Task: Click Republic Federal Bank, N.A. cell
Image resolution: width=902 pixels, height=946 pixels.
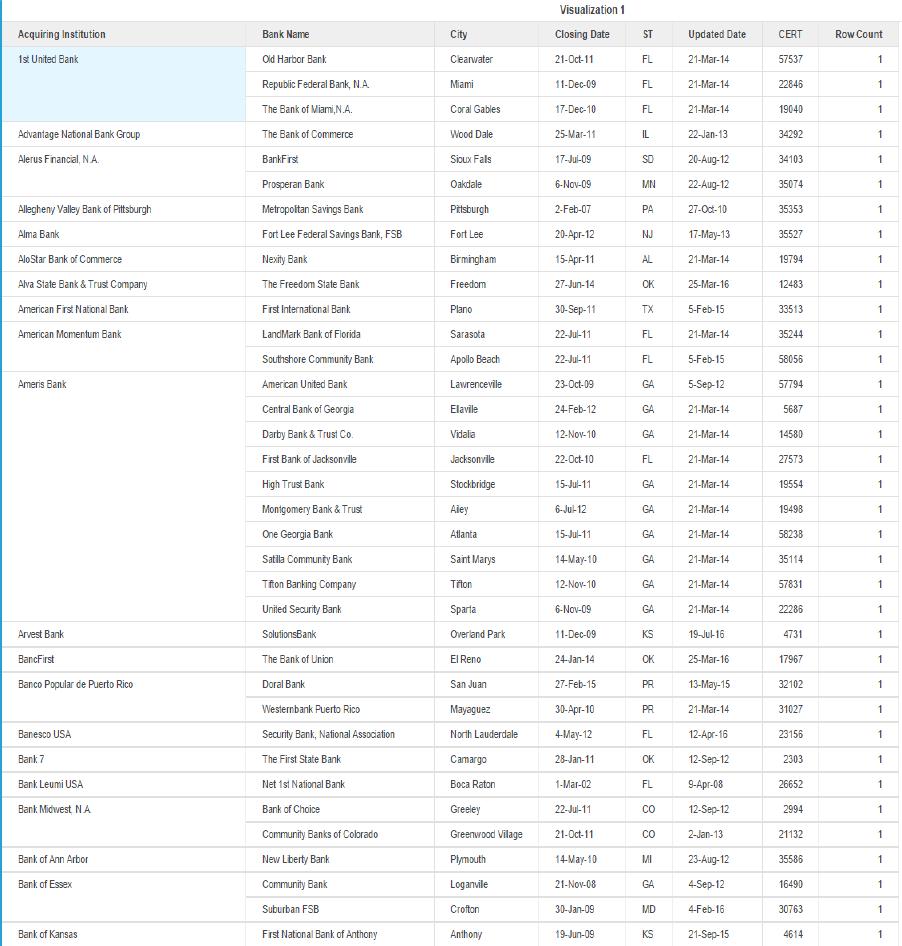Action: point(340,84)
